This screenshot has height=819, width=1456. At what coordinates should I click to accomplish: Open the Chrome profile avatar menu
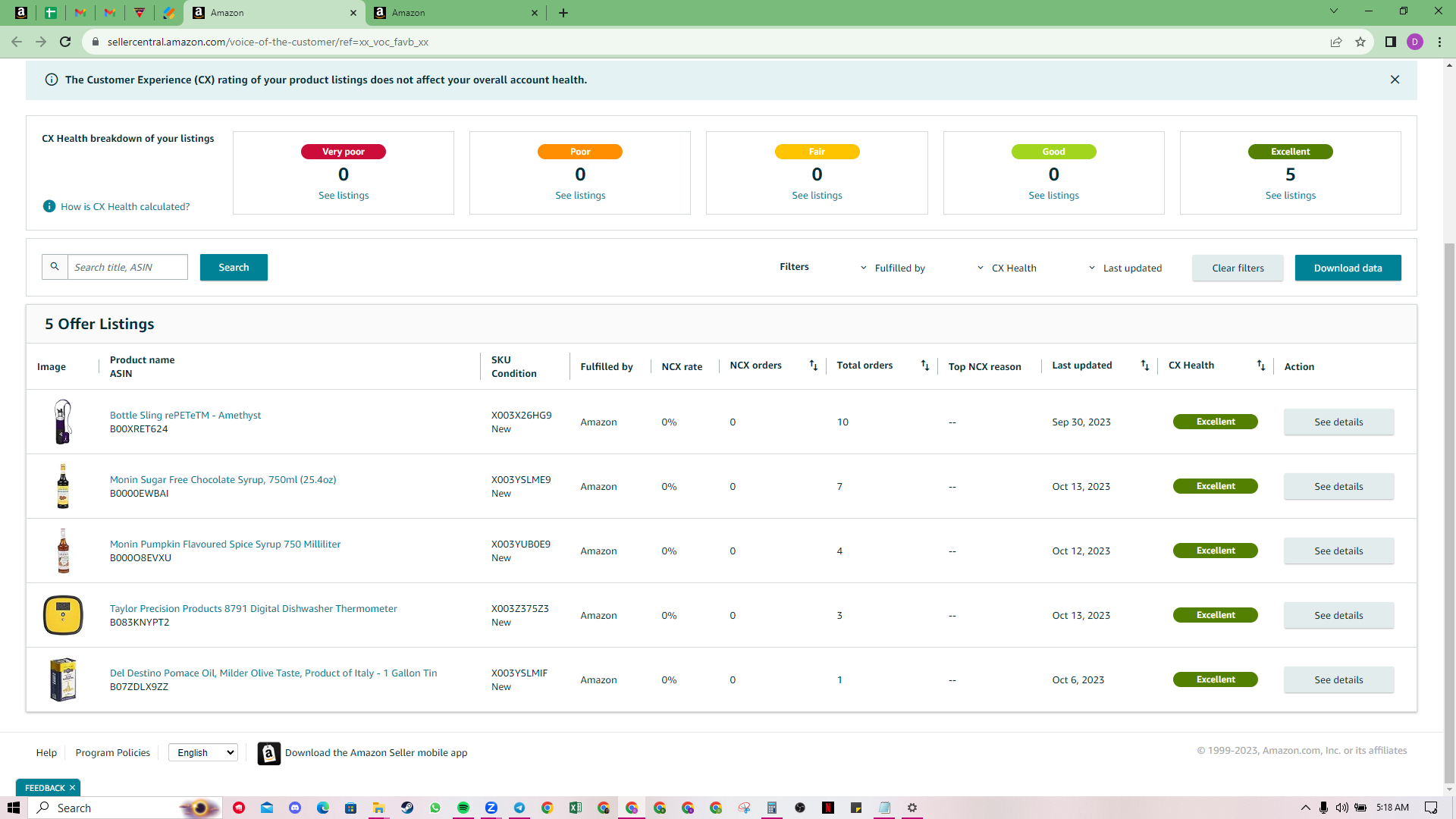(x=1415, y=42)
